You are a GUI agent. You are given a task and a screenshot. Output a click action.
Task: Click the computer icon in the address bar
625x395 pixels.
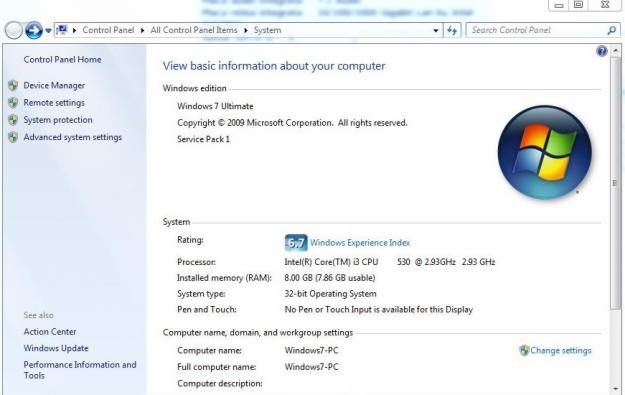click(x=62, y=30)
